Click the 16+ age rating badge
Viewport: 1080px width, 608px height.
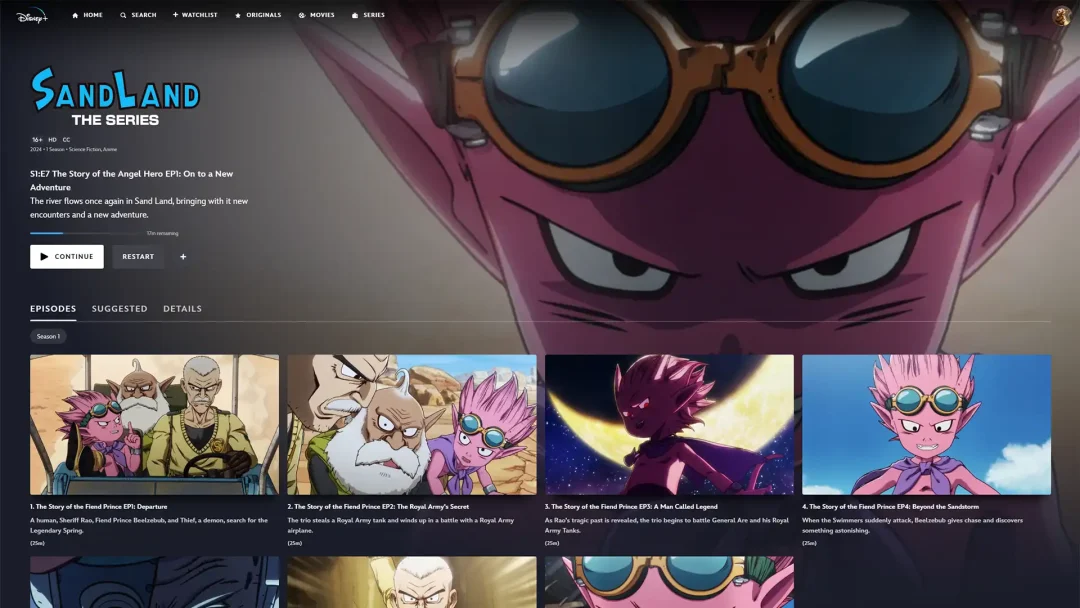click(x=37, y=140)
